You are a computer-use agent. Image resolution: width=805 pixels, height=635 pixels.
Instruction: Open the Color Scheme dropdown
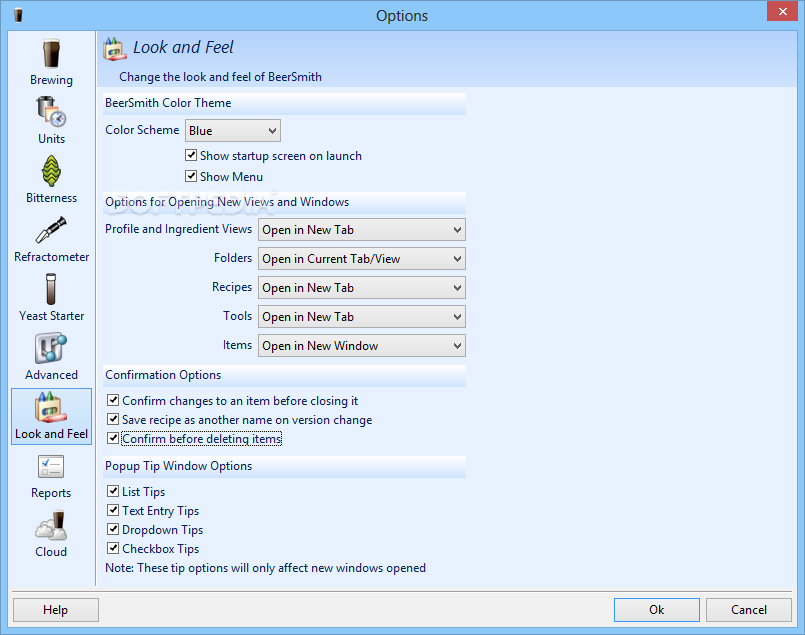tap(233, 130)
